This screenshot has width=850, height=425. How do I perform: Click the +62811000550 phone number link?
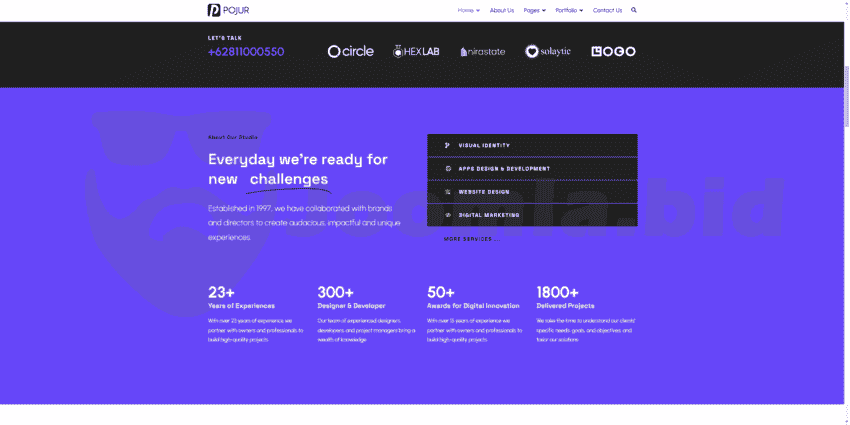(x=246, y=52)
